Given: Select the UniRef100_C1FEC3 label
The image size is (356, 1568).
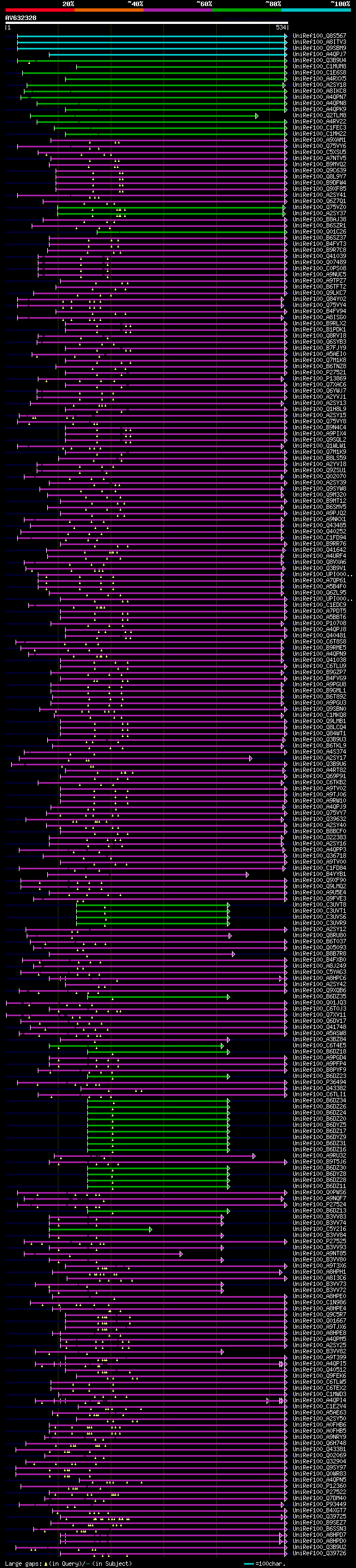Looking at the screenshot, I should 319,128.
